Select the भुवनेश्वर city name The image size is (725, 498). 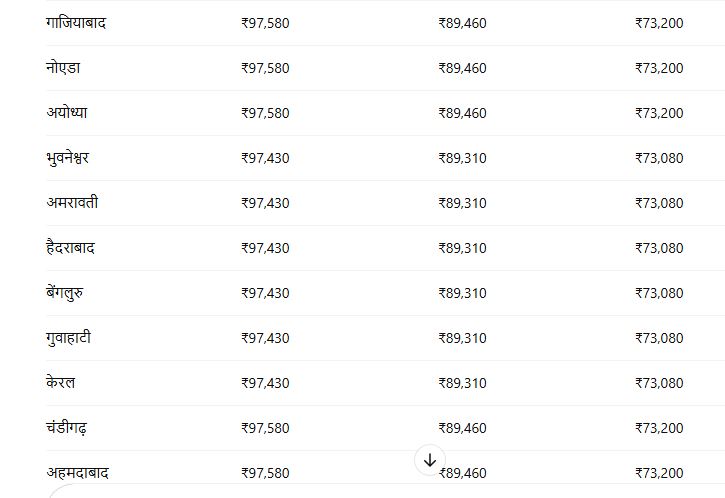click(x=68, y=158)
